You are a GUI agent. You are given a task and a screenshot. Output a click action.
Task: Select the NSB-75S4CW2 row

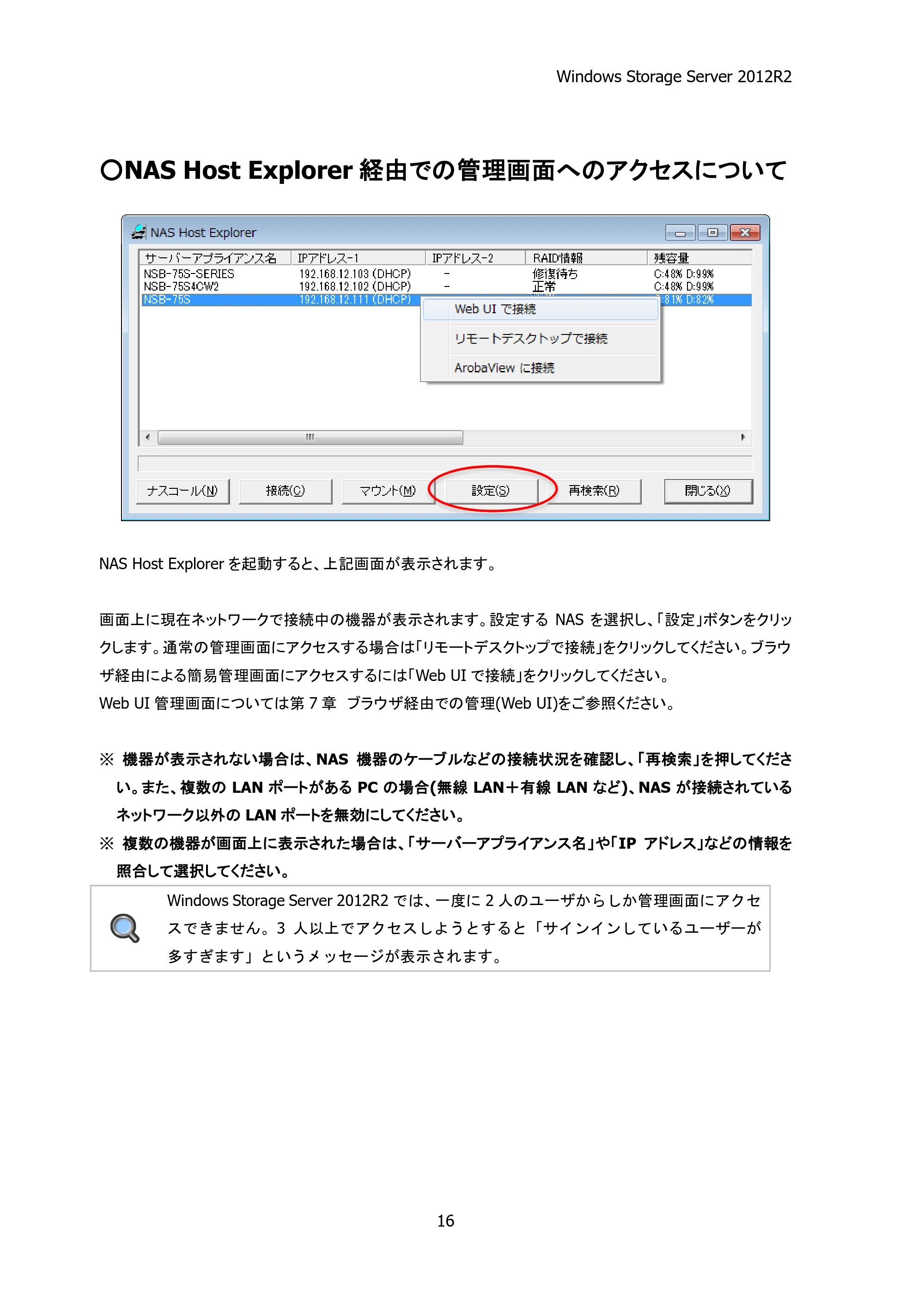[x=446, y=287]
